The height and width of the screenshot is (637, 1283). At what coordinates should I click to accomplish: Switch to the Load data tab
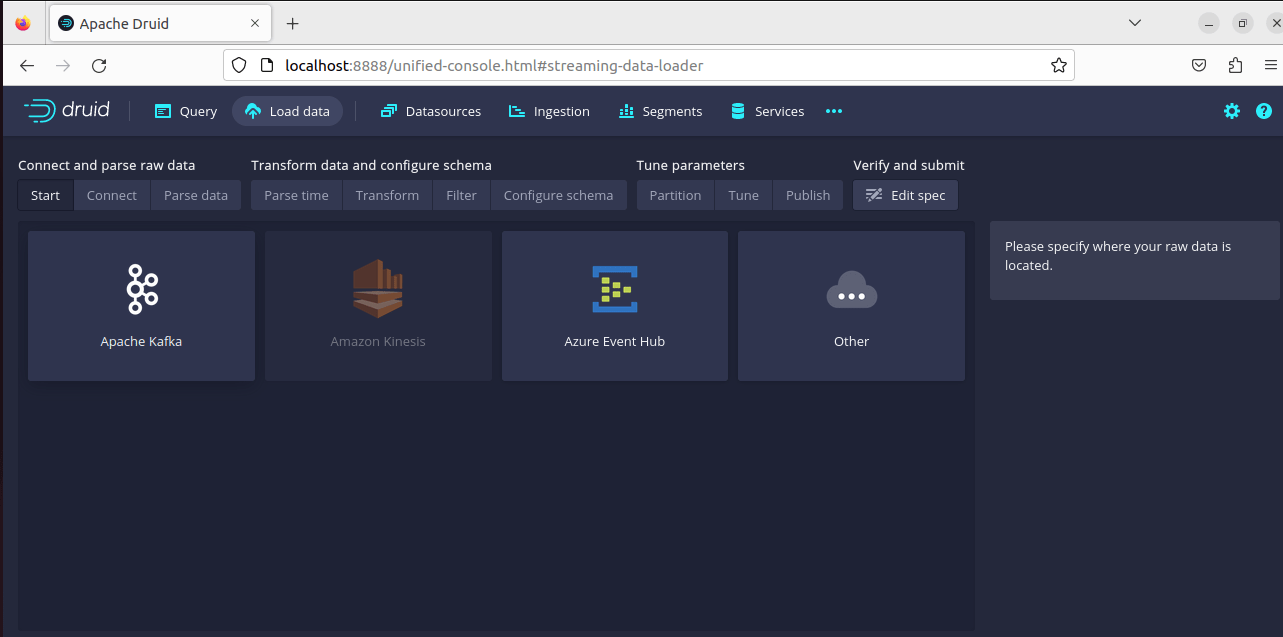point(287,111)
